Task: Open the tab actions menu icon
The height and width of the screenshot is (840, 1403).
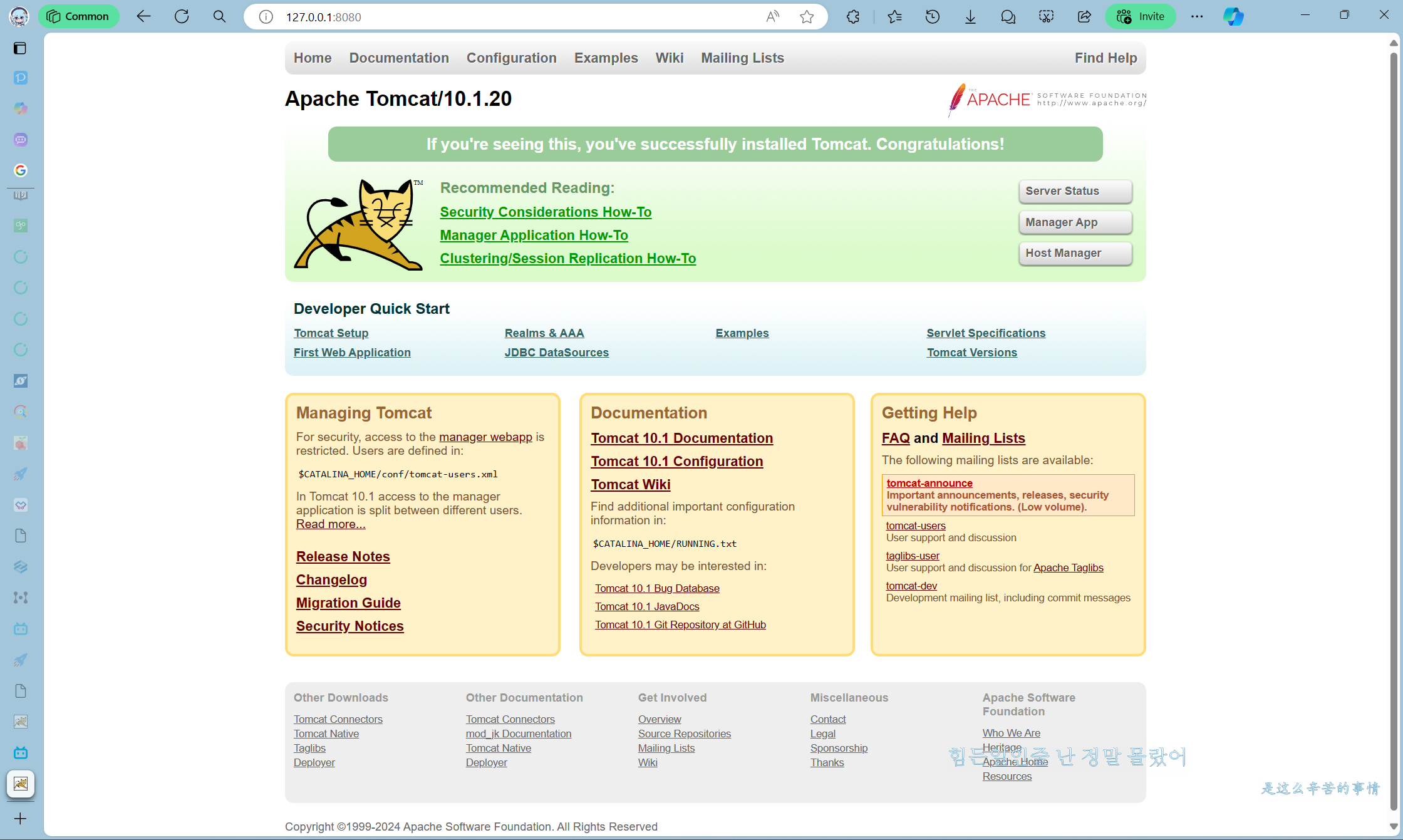Action: point(20,48)
